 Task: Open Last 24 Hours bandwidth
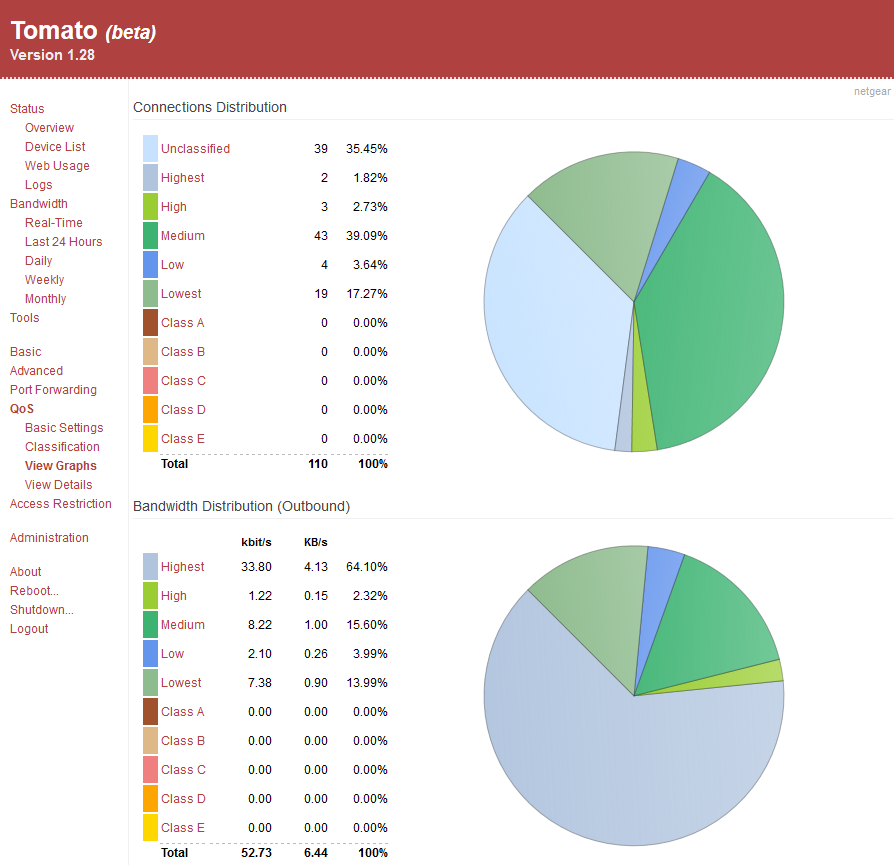(x=63, y=242)
